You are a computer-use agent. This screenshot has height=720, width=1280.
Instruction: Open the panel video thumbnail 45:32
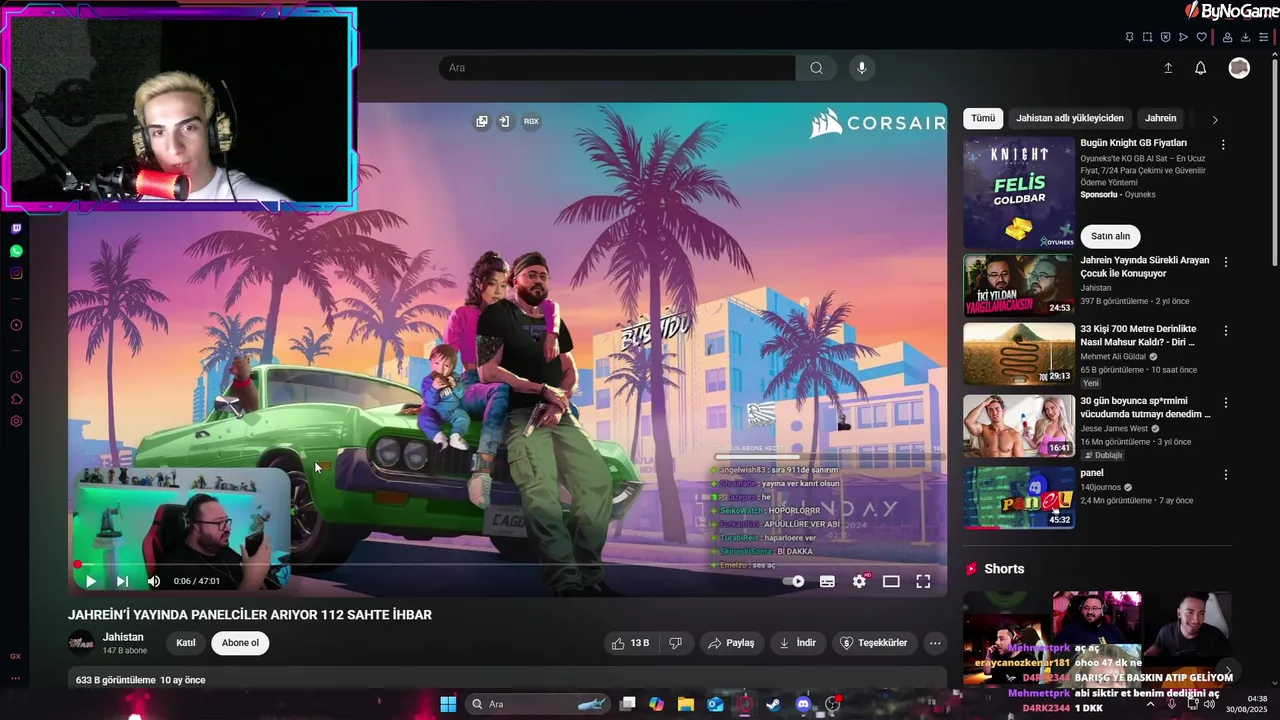point(1019,497)
